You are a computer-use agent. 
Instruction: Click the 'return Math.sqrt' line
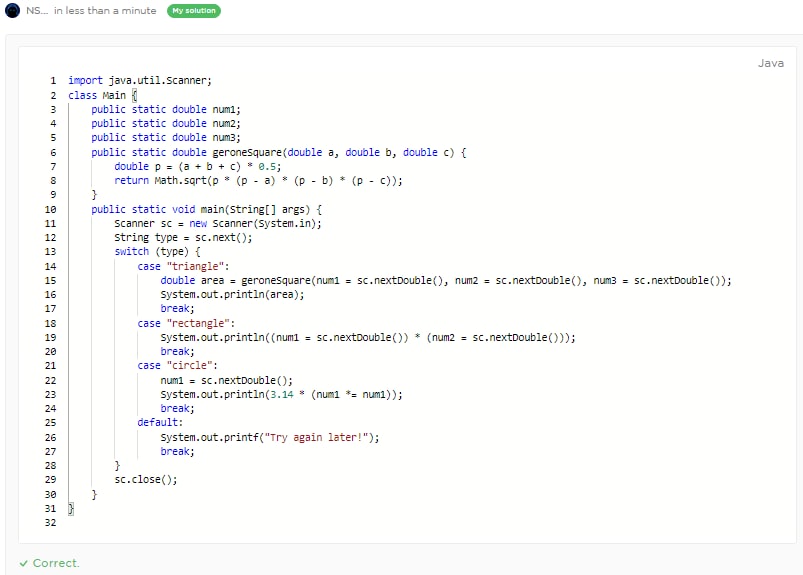[x=258, y=181]
